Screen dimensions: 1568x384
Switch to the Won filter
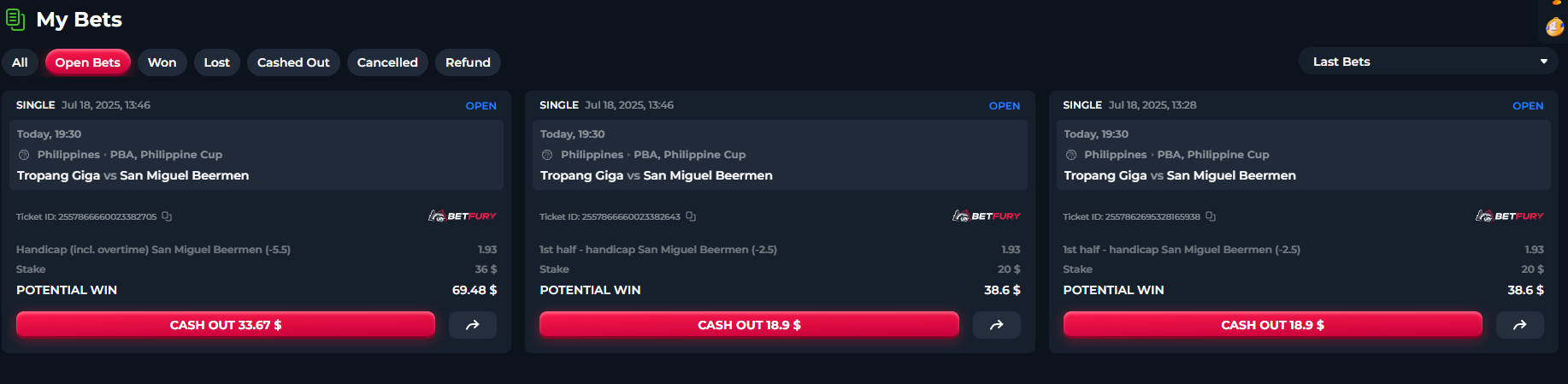tap(162, 62)
